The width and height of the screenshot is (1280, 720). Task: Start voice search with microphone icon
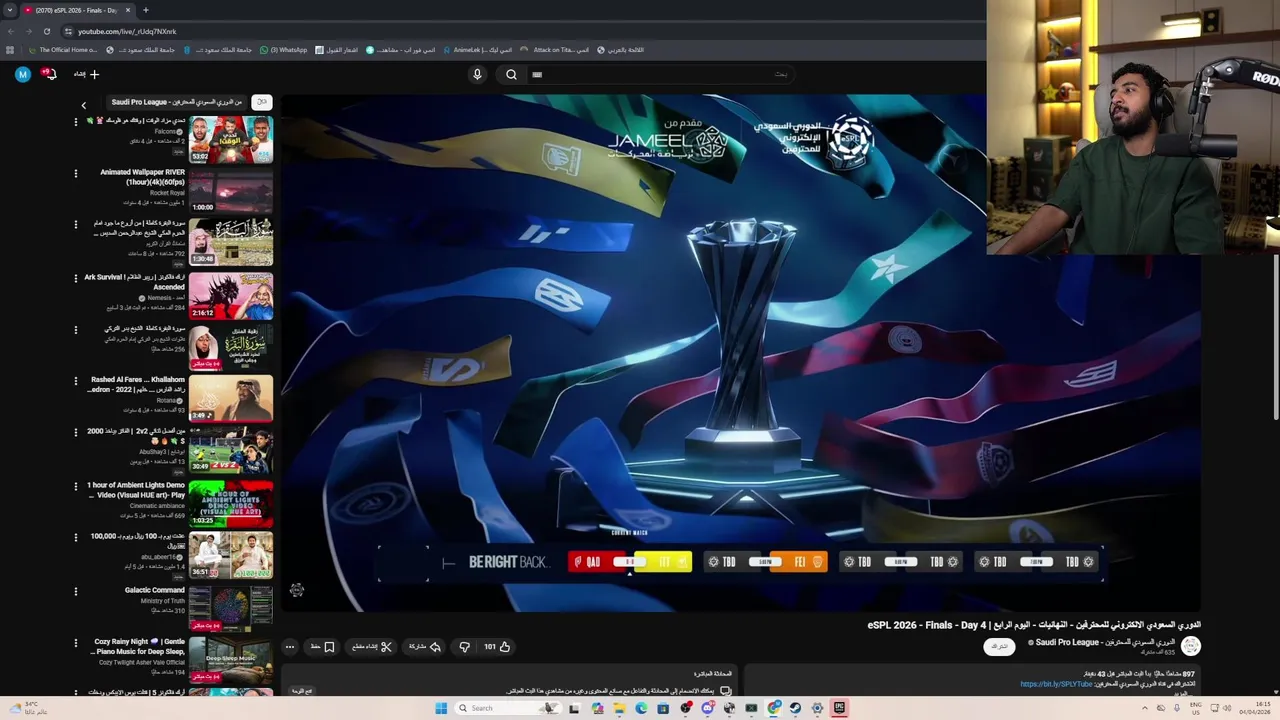(477, 74)
